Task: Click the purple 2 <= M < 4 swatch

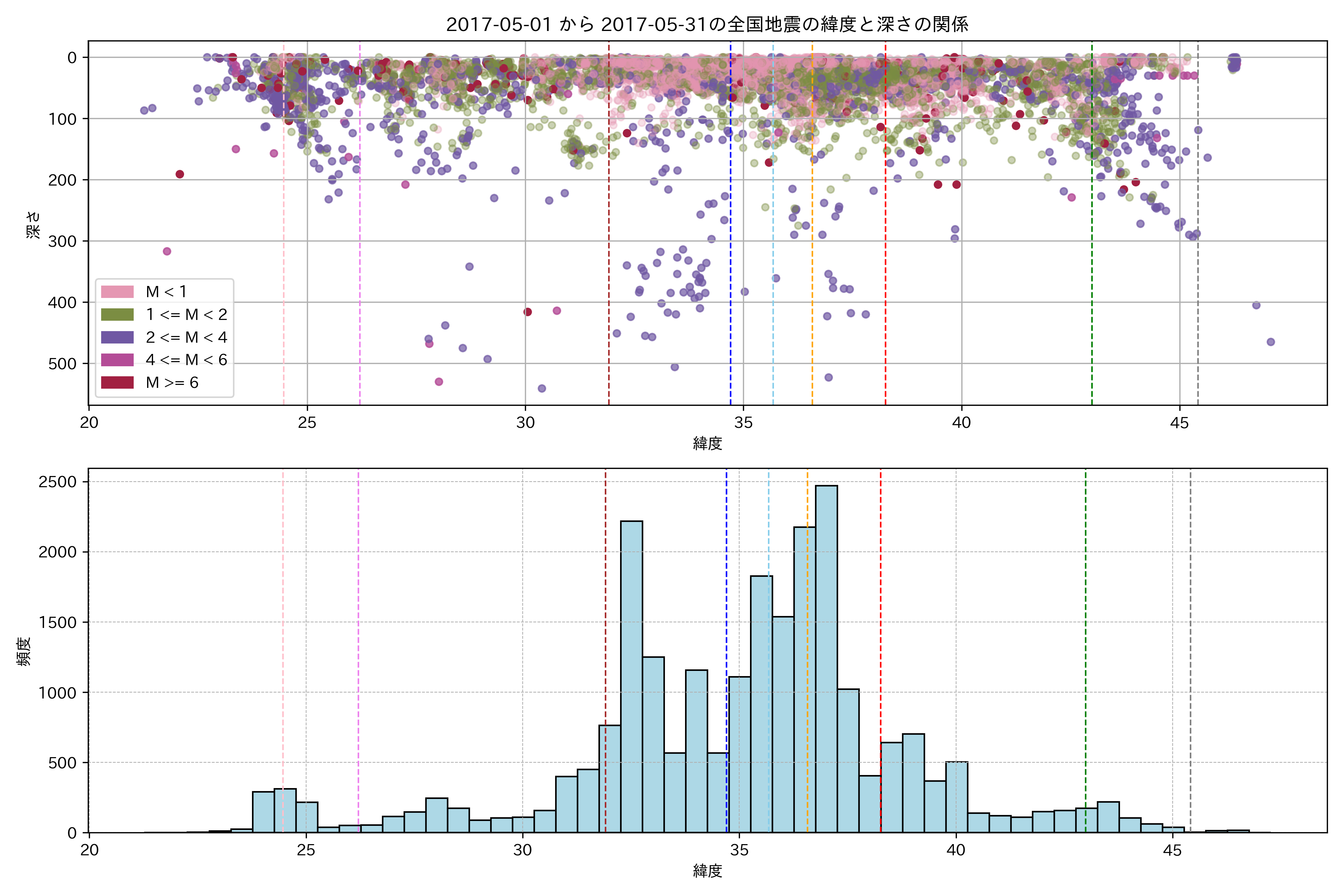Action: tap(117, 337)
